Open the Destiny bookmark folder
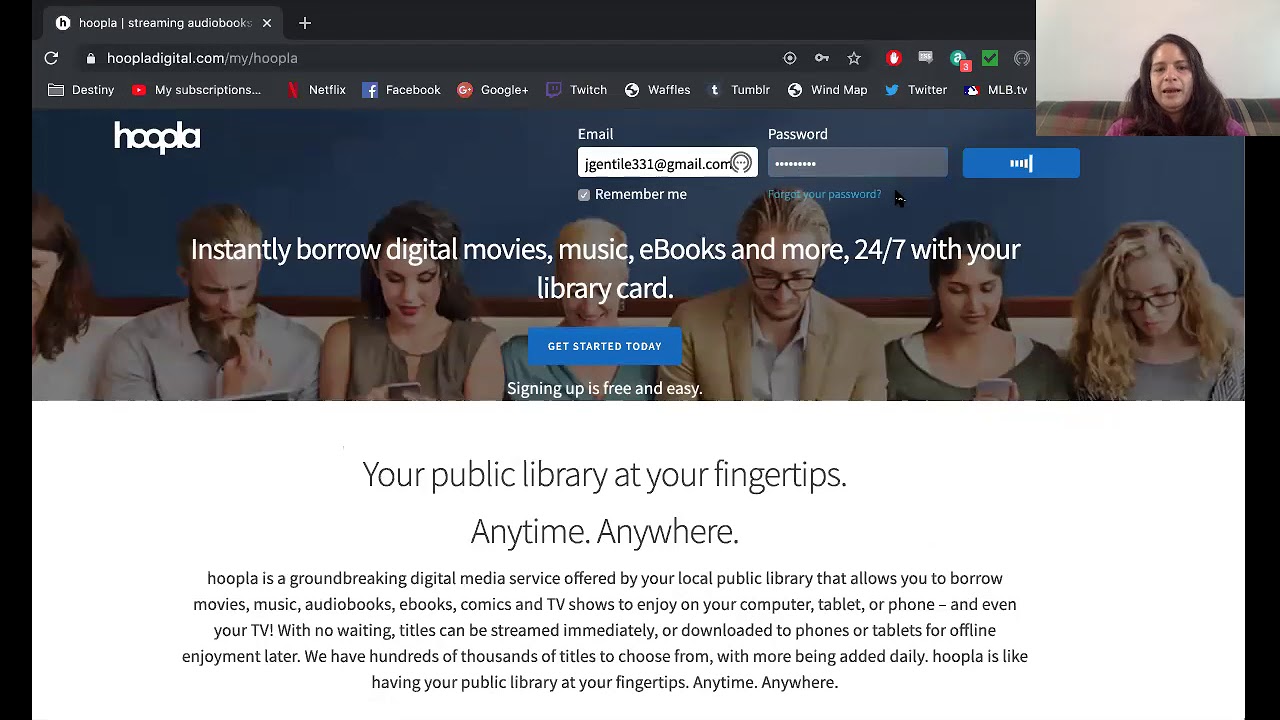Screen dimensions: 1280x720 [x=81, y=90]
